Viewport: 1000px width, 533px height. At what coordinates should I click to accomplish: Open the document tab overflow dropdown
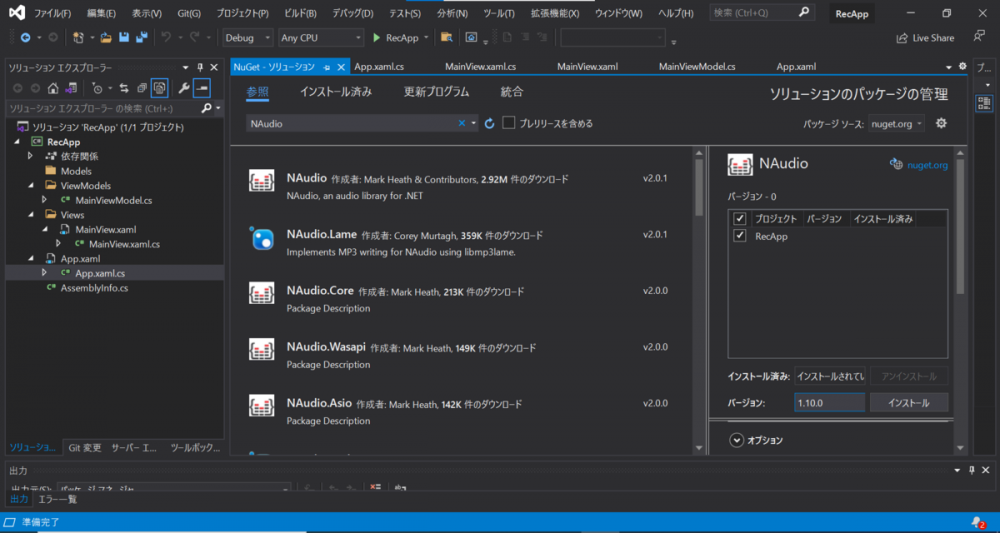(949, 67)
